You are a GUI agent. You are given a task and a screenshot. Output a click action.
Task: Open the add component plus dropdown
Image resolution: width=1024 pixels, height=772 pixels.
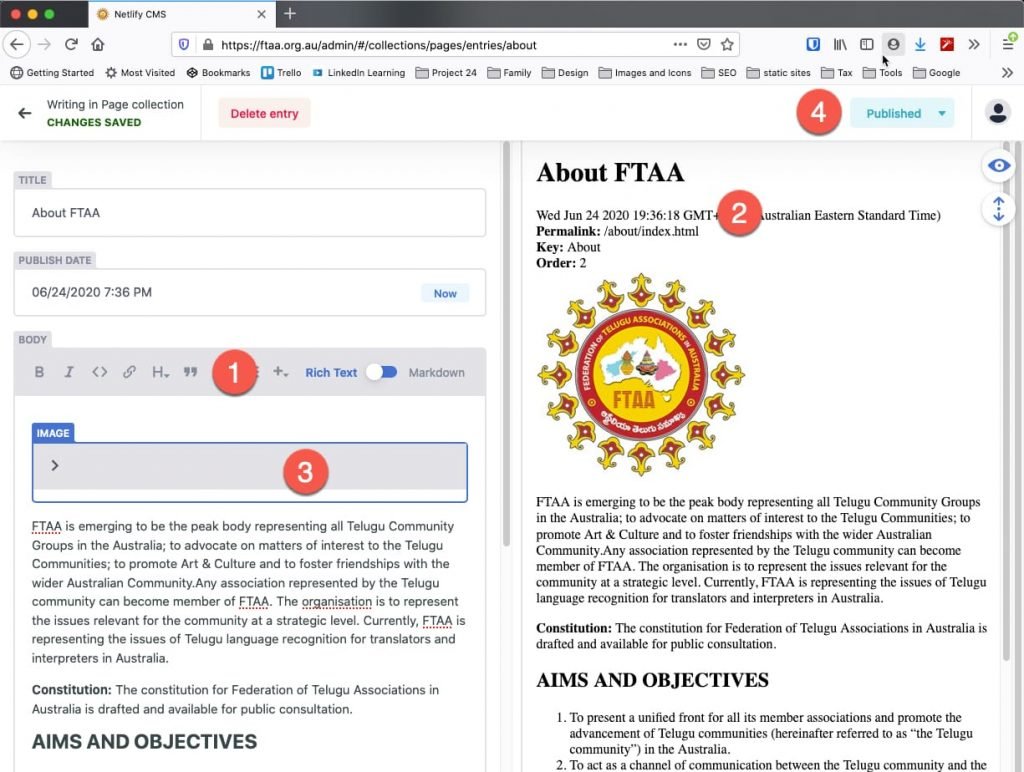(x=281, y=372)
